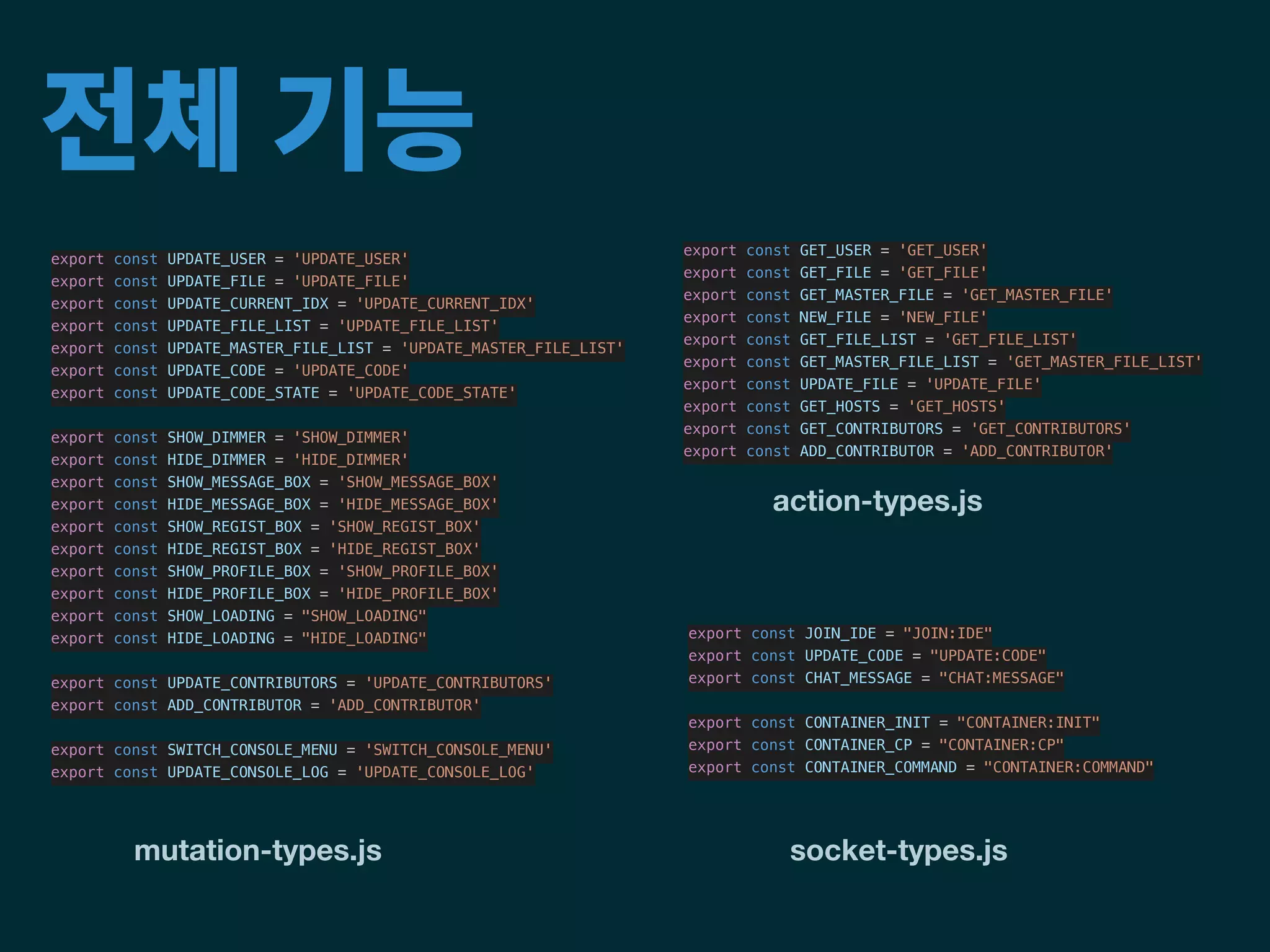Viewport: 1270px width, 952px height.
Task: Click the GET_USER code line
Action: 835,250
